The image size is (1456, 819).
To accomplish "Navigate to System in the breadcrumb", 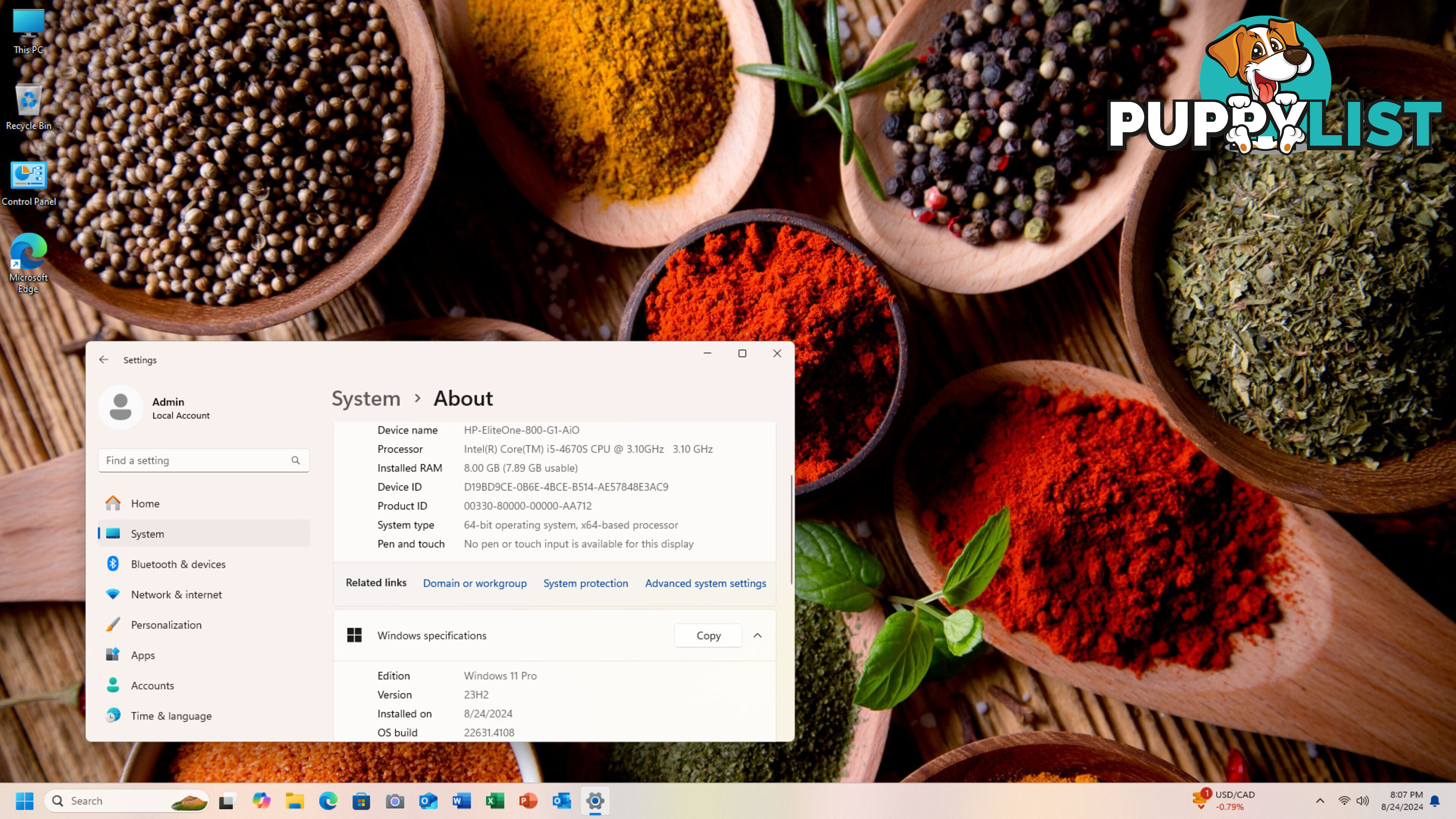I will point(366,399).
